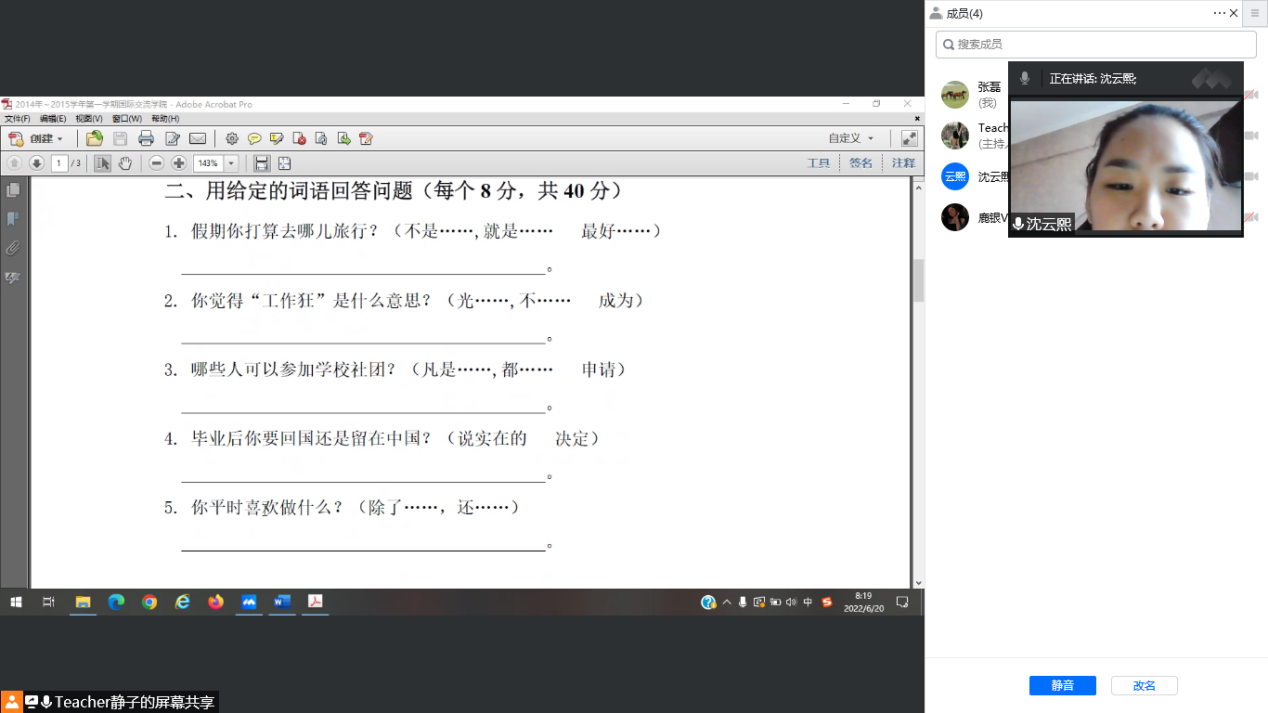Enter full screen read mode
Image resolution: width=1268 pixels, height=713 pixels.
tap(909, 139)
